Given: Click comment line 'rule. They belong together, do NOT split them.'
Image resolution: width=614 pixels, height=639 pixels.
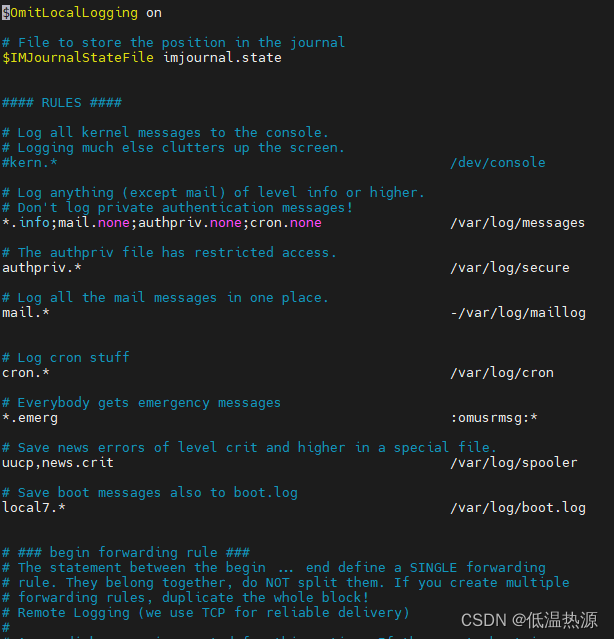Looking at the screenshot, I should click(x=201, y=583).
